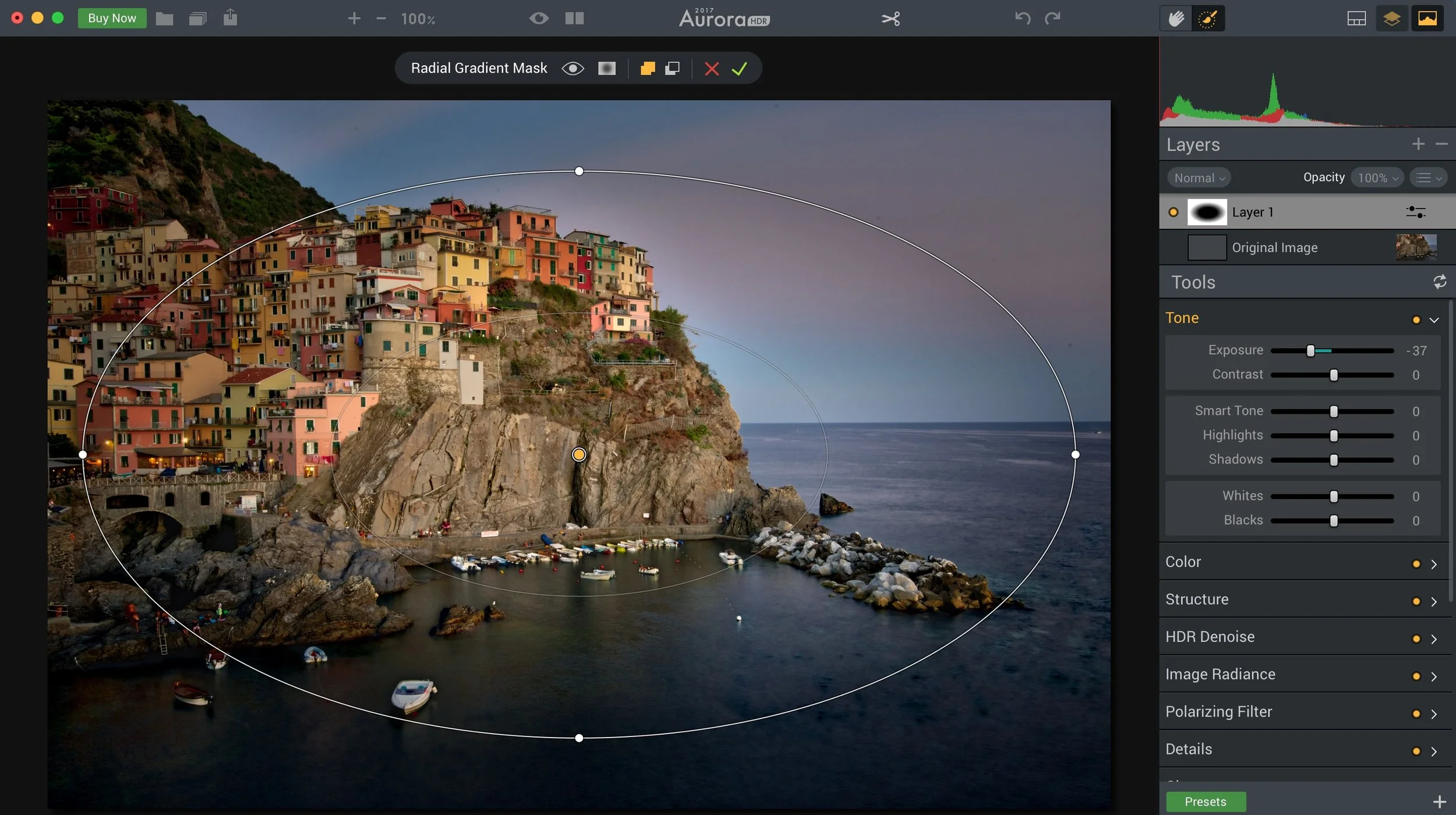
Task: Open the Opacity 100% dropdown
Action: 1377,178
